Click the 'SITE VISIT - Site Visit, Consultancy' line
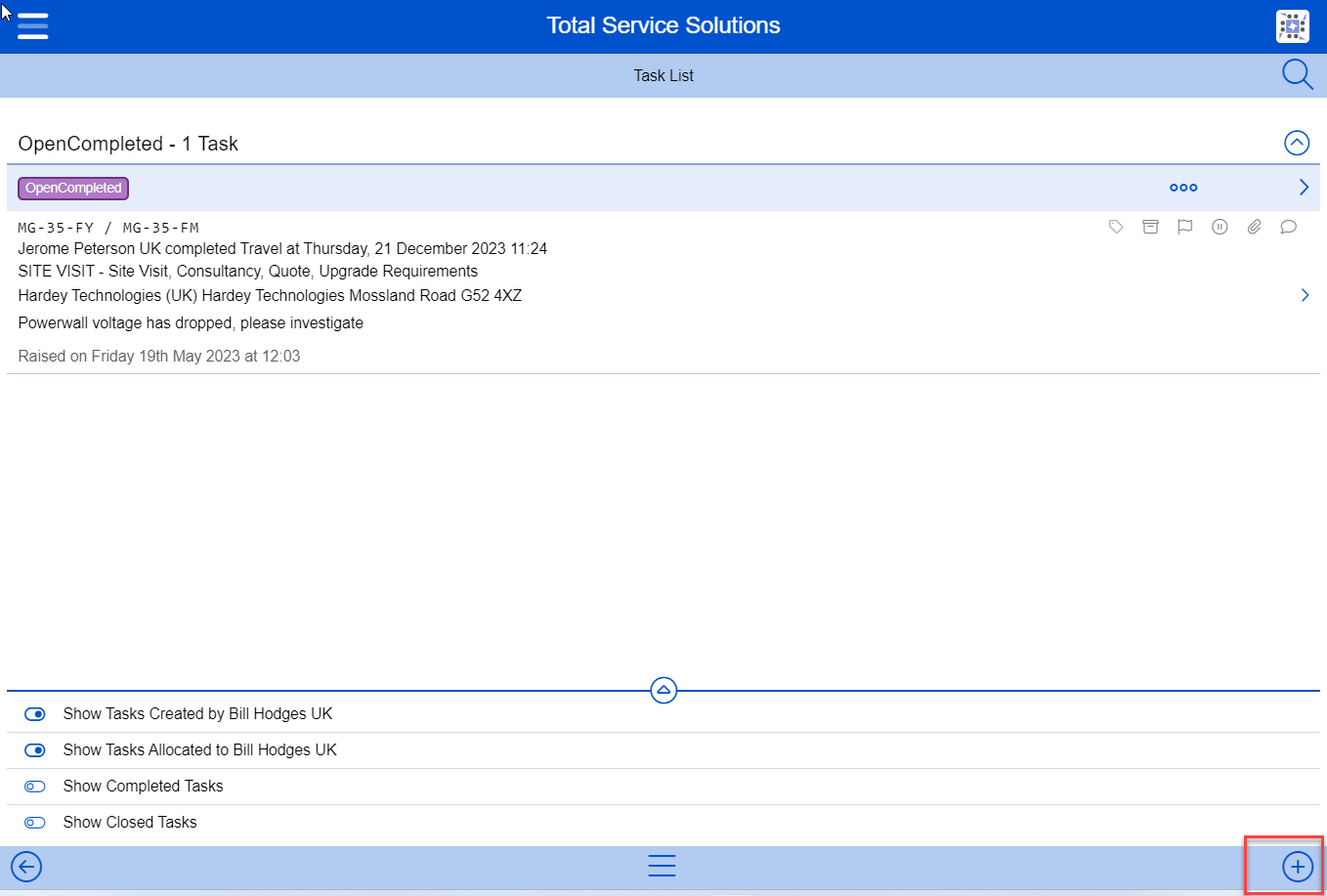The width and height of the screenshot is (1327, 896). coord(248,271)
